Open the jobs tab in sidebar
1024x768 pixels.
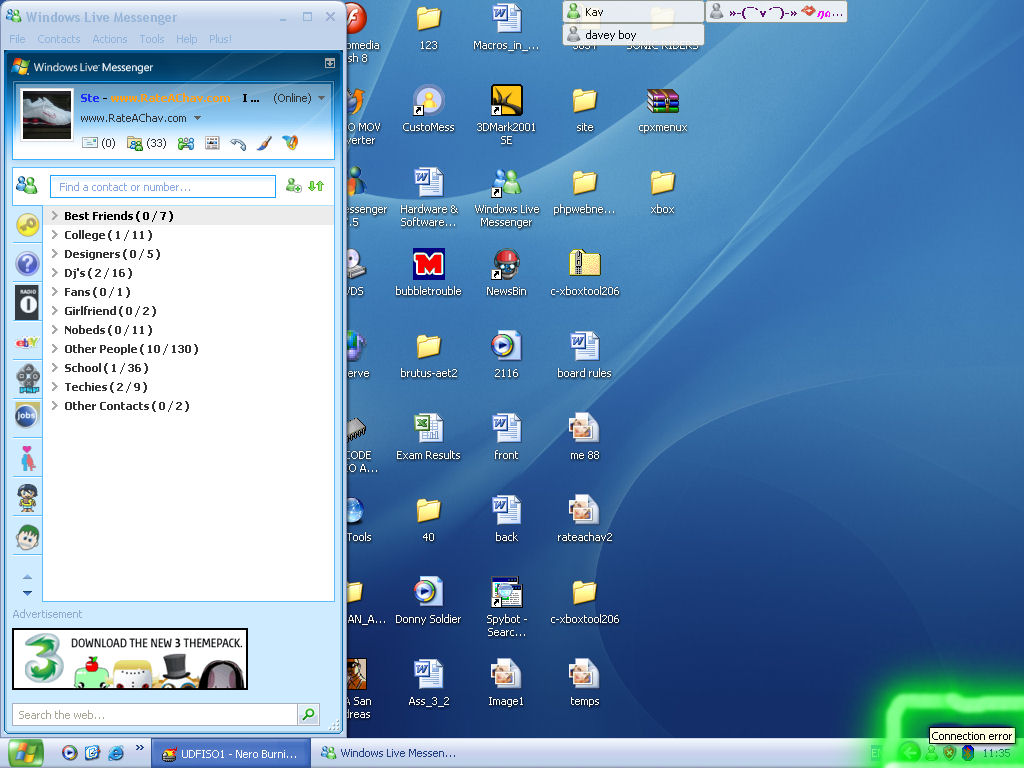pos(27,414)
